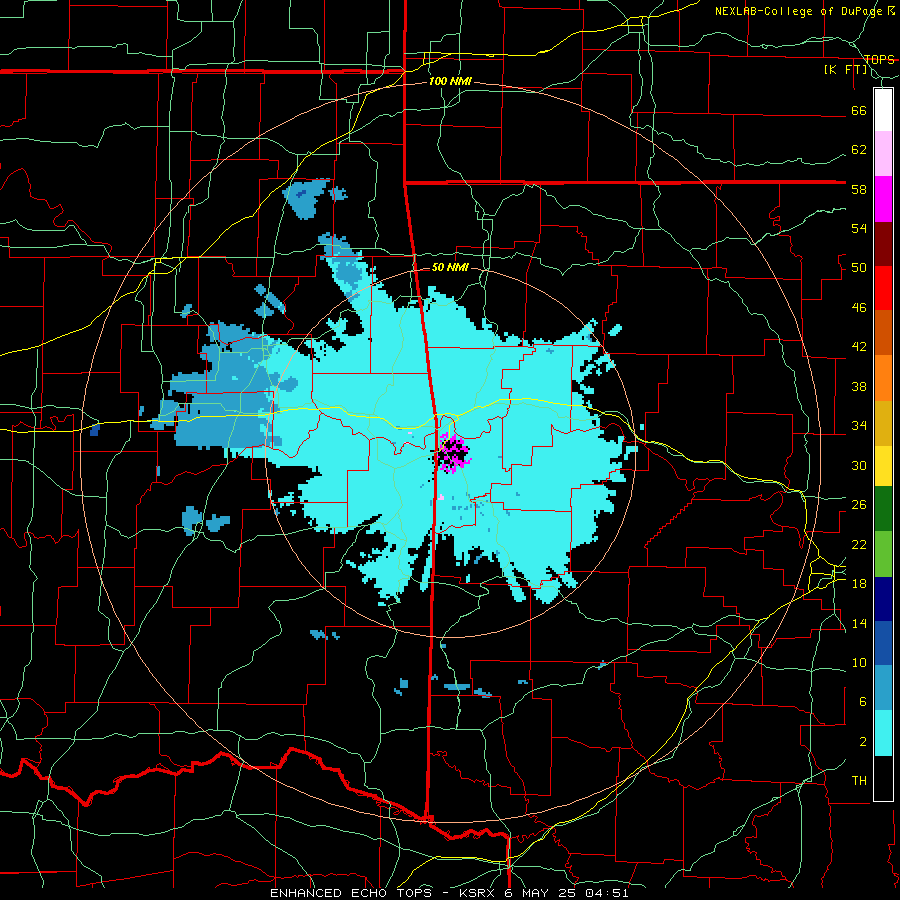
Task: Click the dark orange swatch between 42 and 46
Action: (x=883, y=332)
